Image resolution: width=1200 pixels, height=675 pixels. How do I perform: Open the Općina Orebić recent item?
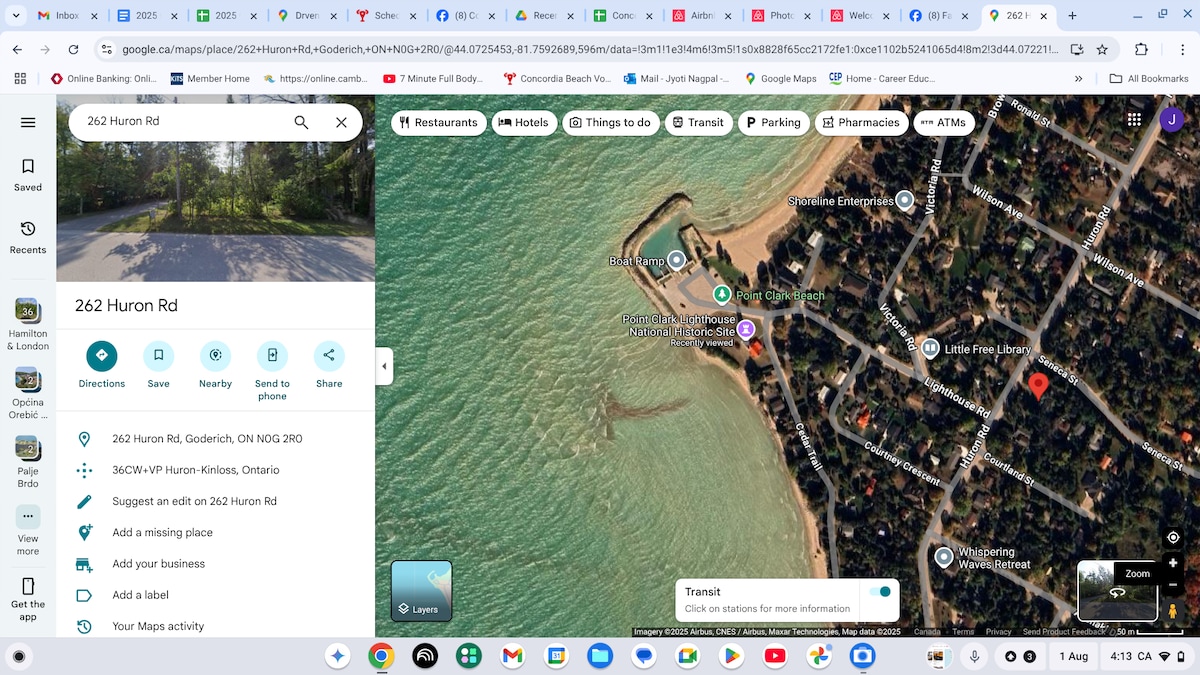click(28, 393)
